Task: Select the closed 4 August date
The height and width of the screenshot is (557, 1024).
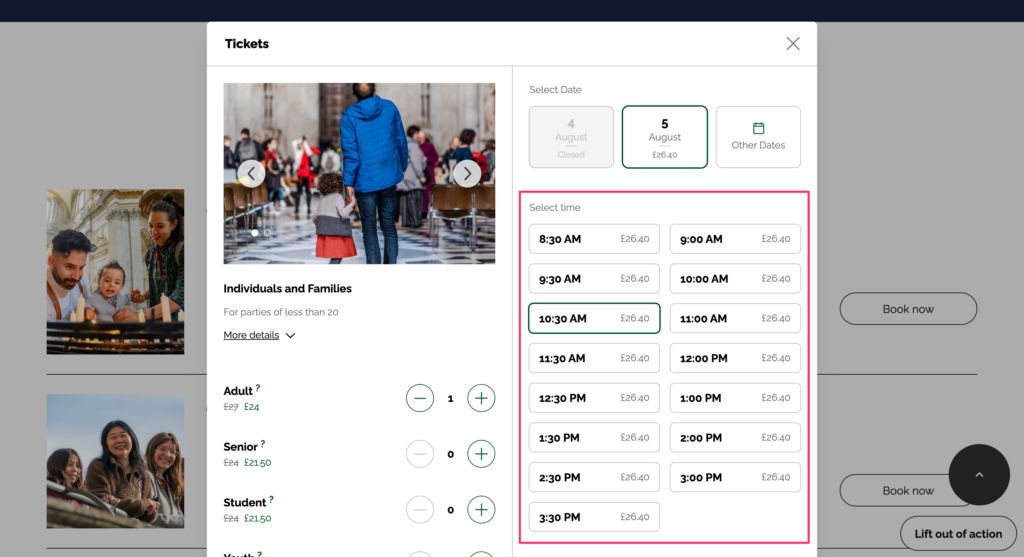Action: 571,137
